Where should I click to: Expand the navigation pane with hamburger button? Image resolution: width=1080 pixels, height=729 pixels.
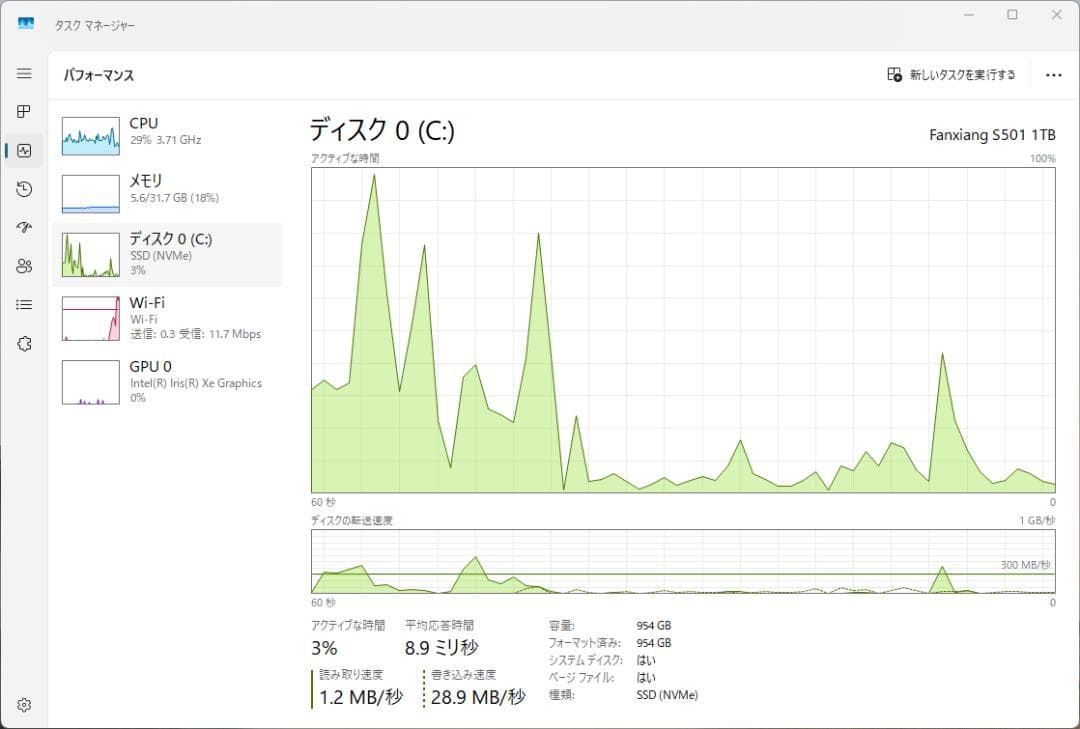click(24, 73)
